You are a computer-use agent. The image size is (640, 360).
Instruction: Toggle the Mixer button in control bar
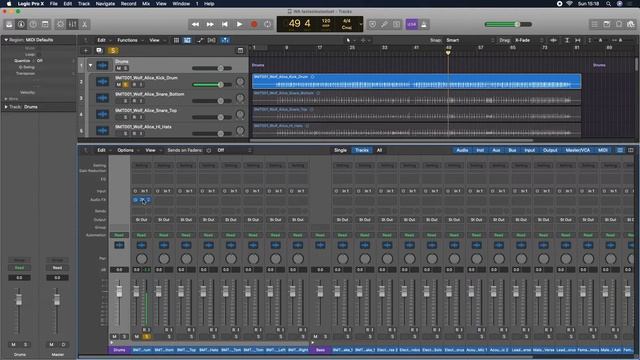pyautogui.click(x=72, y=24)
